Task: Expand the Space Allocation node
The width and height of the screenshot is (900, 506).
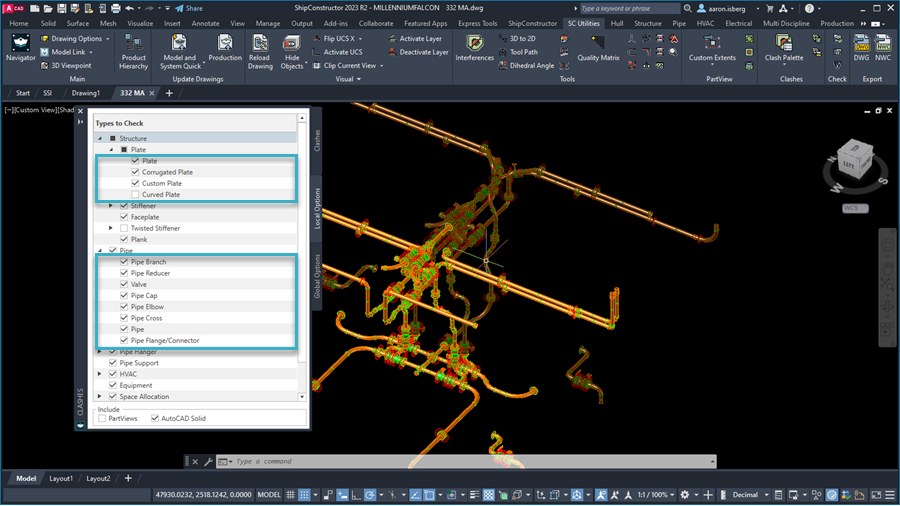Action: coord(100,396)
